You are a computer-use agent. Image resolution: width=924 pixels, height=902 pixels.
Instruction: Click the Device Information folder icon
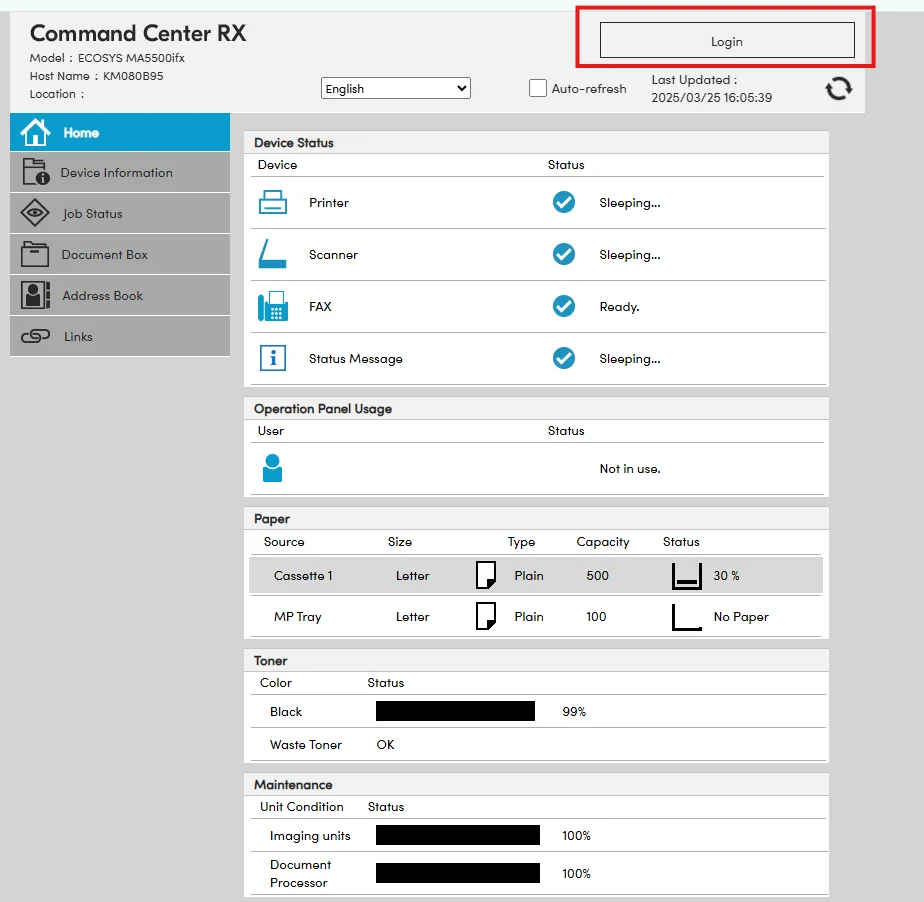[x=35, y=172]
